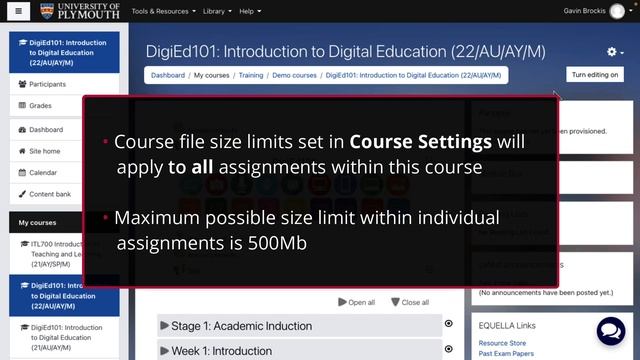Click the DigiEd101 breadcrumb link
Screen dimensions: 640x360
coord(413,75)
